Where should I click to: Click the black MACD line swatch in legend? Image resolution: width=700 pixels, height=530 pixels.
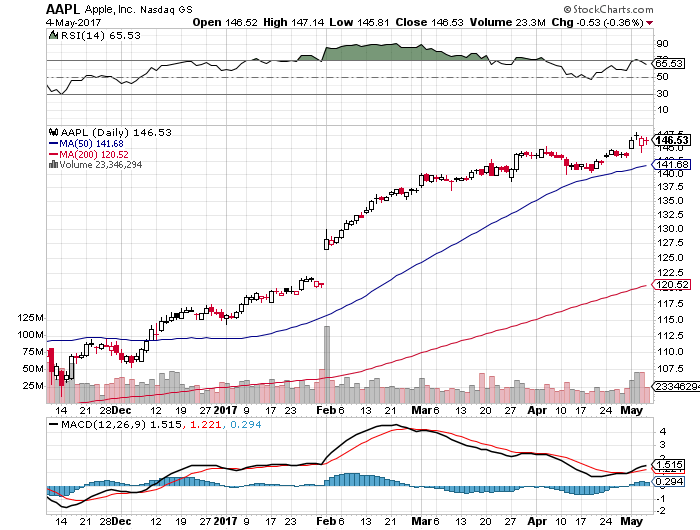[54, 425]
